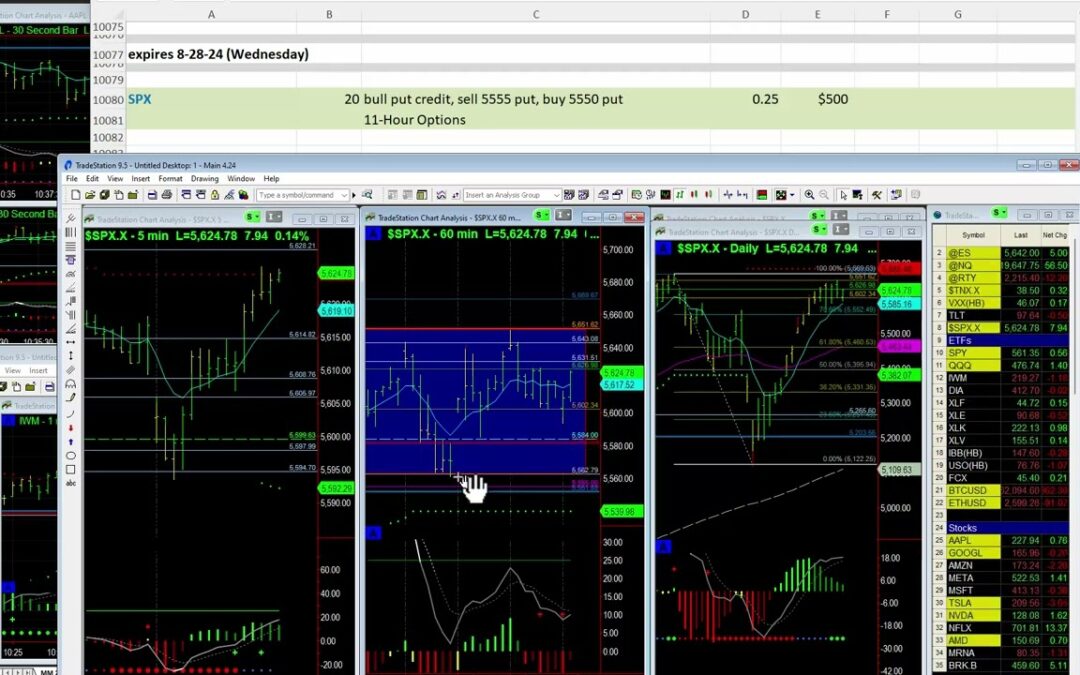Click the Net Chg column header

pyautogui.click(x=1055, y=235)
